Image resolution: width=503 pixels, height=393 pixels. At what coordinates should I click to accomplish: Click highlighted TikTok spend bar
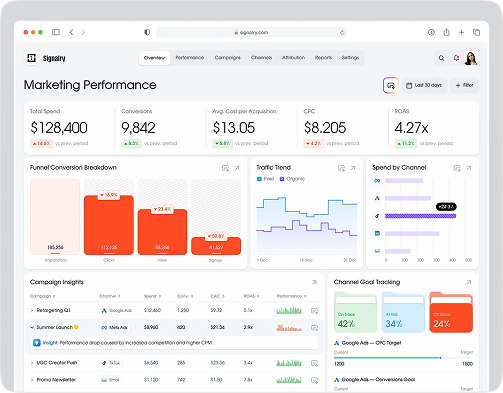[x=420, y=216]
